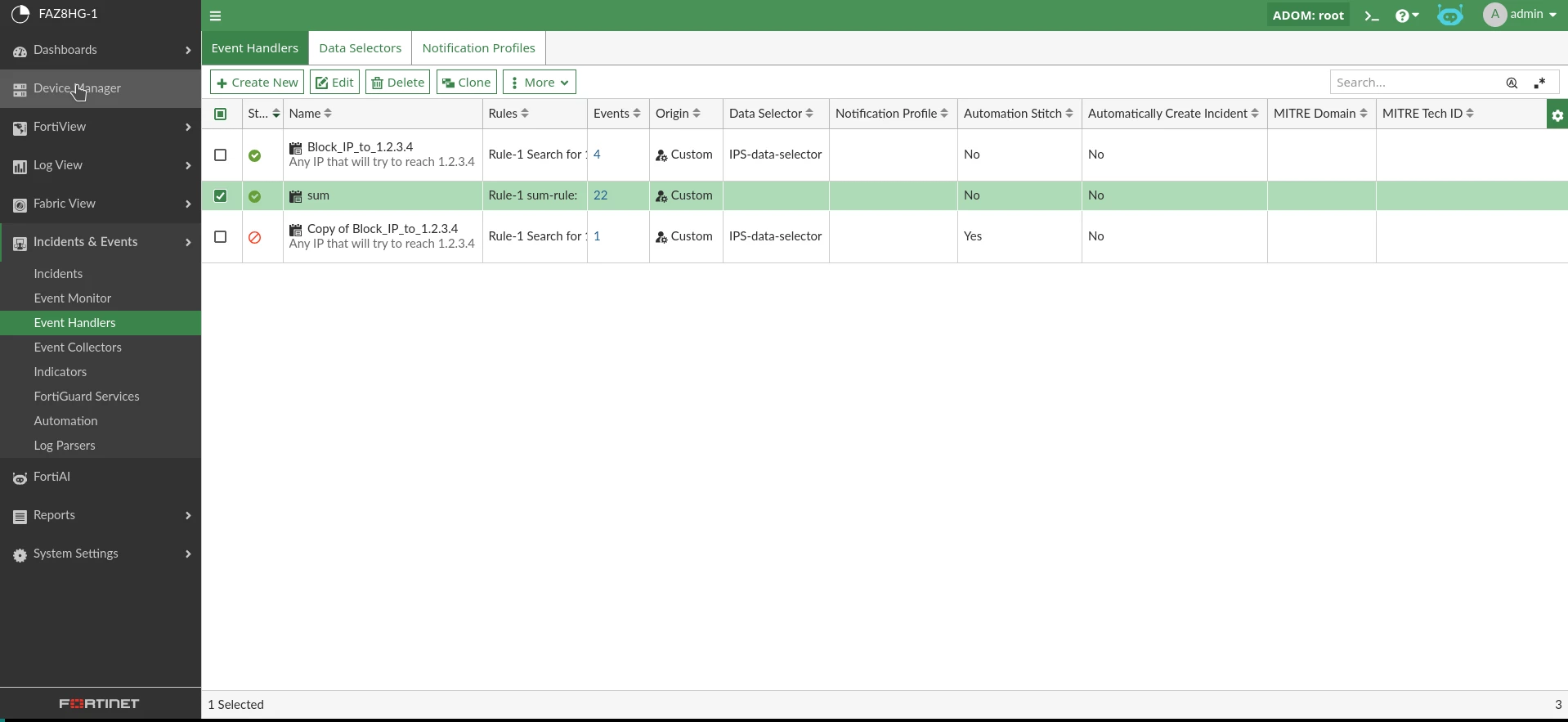The image size is (1568, 722).
Task: Expand the Dashboards menu
Action: (x=101, y=50)
